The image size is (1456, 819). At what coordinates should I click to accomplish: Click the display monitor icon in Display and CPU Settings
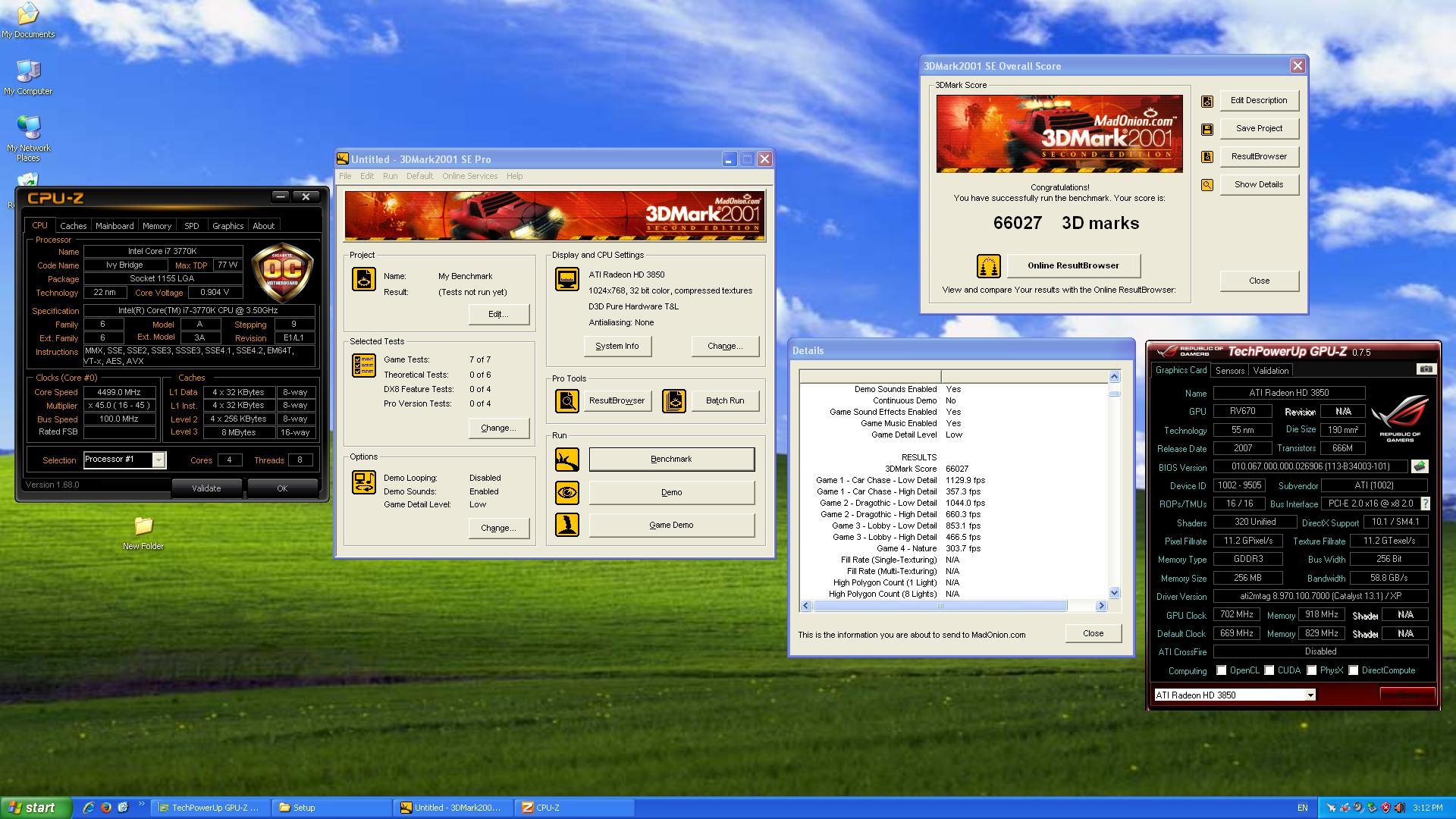[566, 279]
